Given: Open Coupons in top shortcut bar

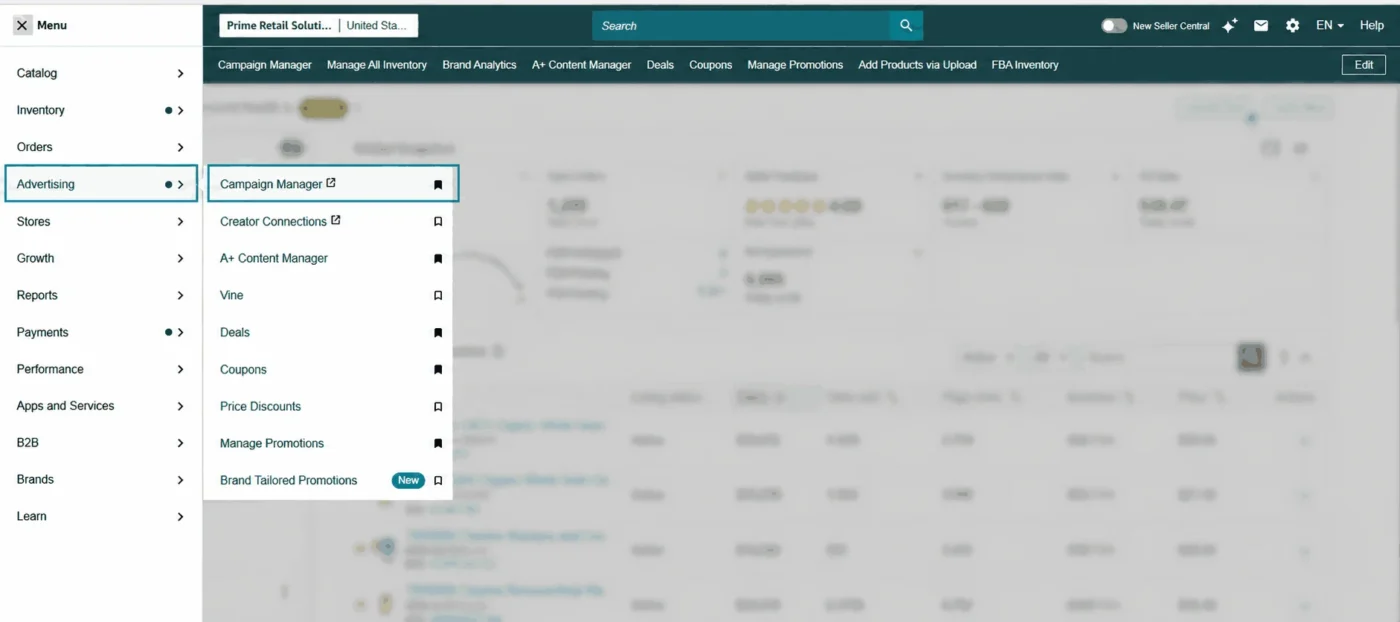Looking at the screenshot, I should point(711,65).
